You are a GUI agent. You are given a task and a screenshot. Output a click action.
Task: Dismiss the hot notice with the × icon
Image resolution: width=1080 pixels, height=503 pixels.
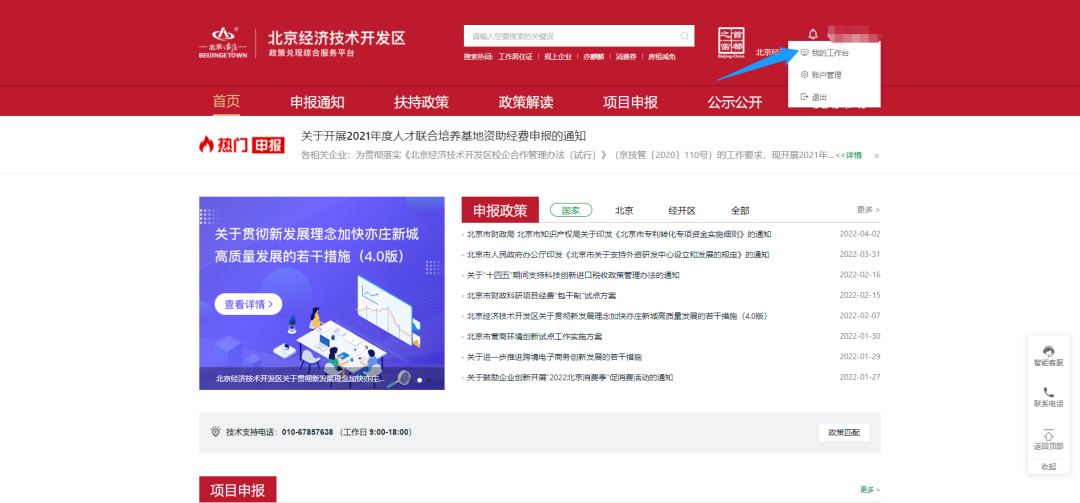[876, 156]
